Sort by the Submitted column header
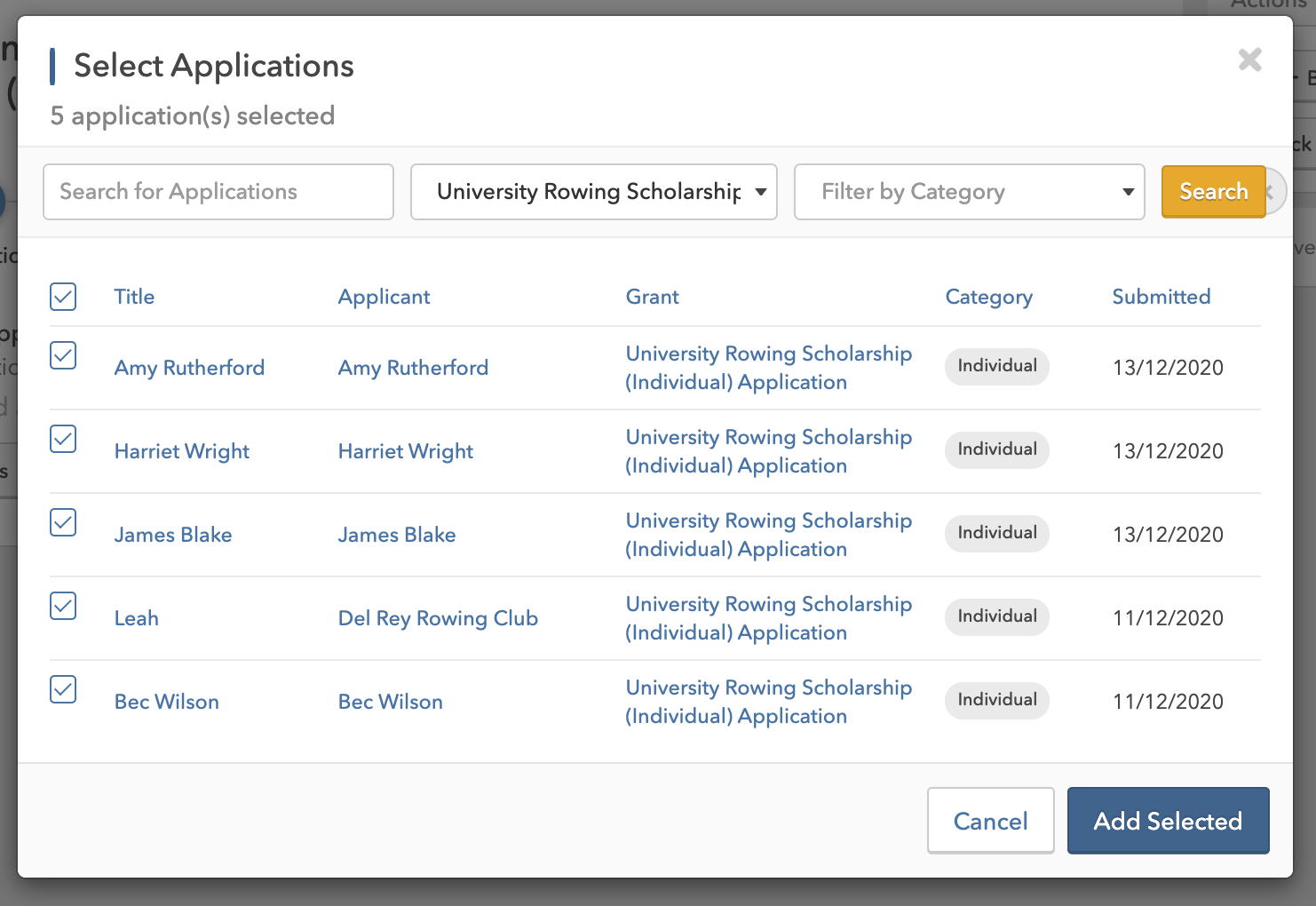The height and width of the screenshot is (906, 1316). click(1161, 297)
